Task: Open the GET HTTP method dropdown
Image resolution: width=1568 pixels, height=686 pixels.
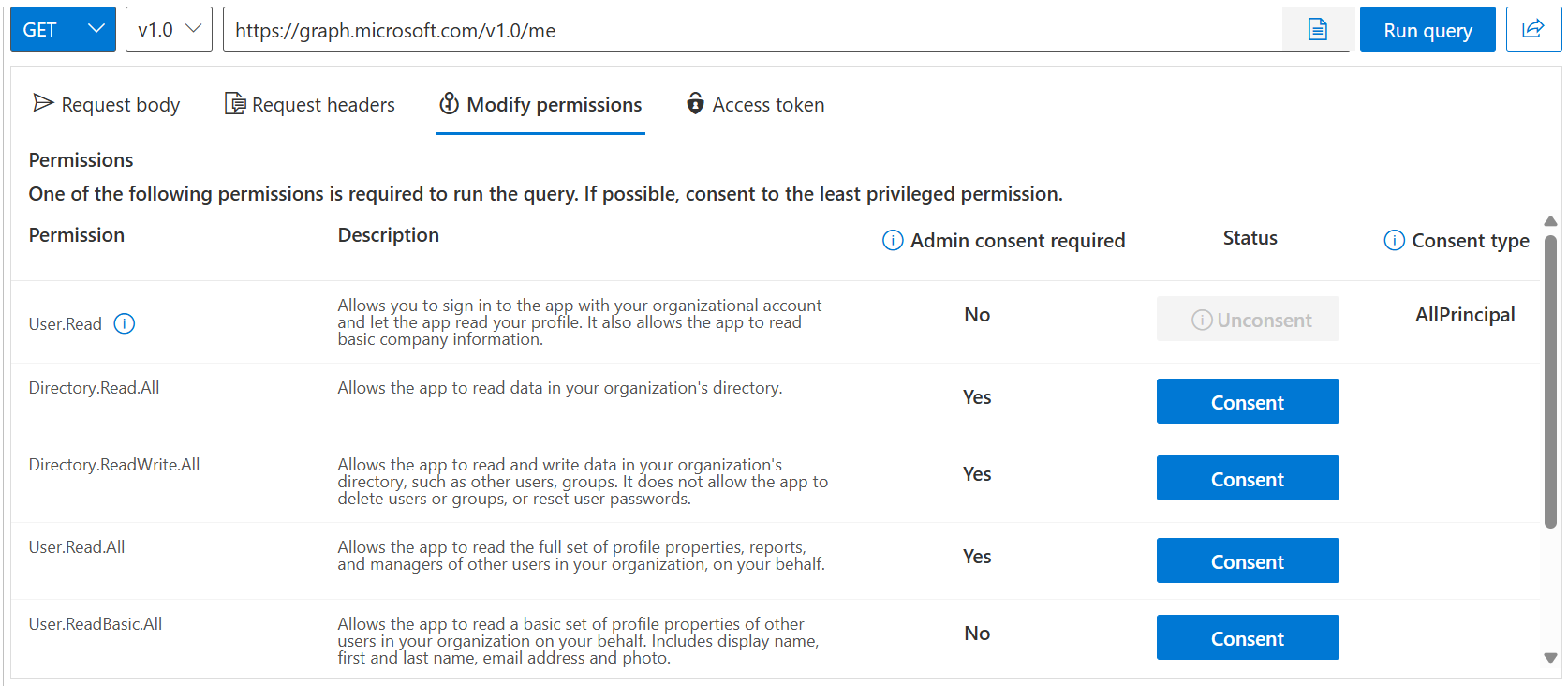Action: tap(63, 29)
